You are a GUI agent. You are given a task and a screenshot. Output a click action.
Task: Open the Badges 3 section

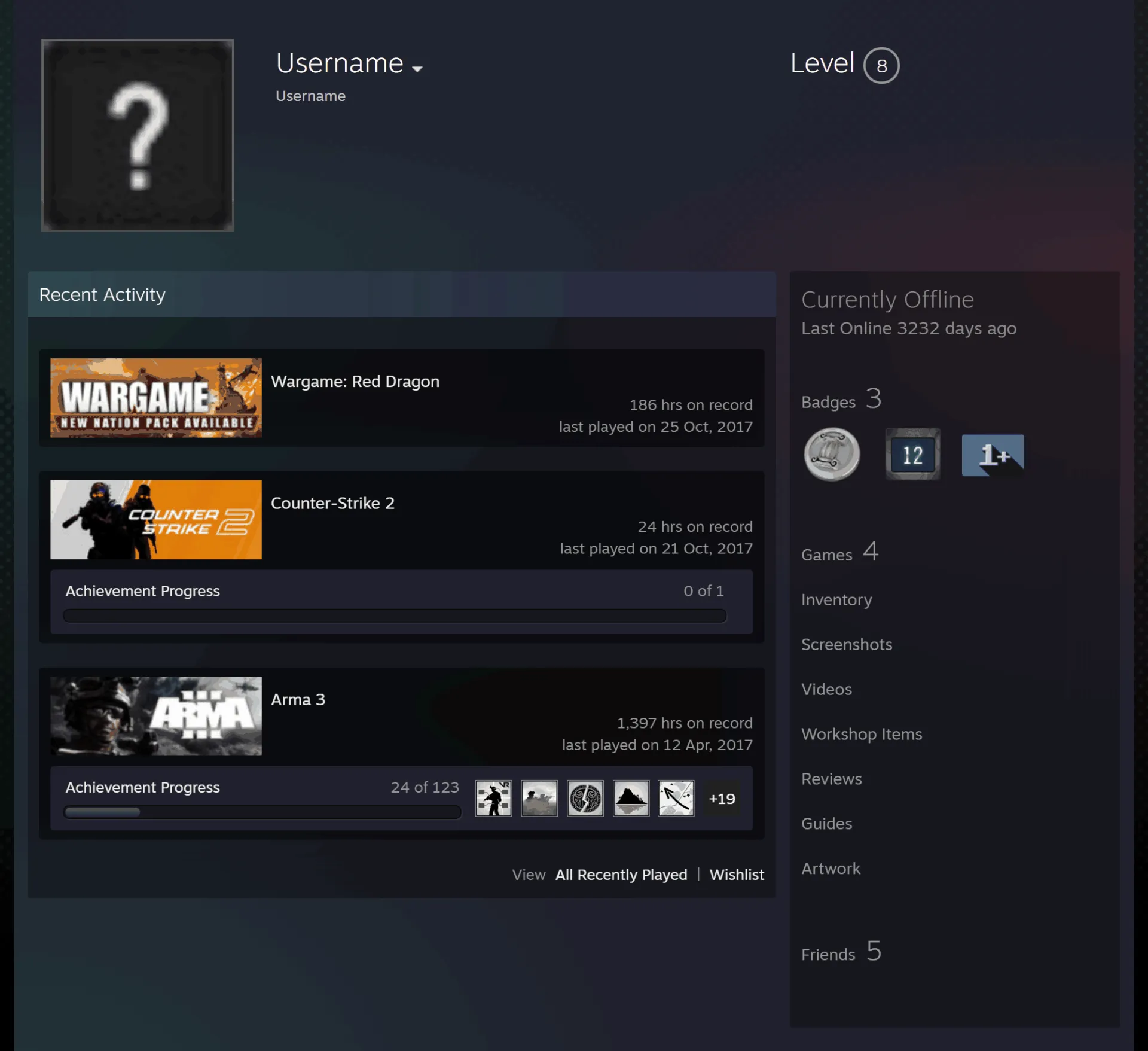point(841,400)
